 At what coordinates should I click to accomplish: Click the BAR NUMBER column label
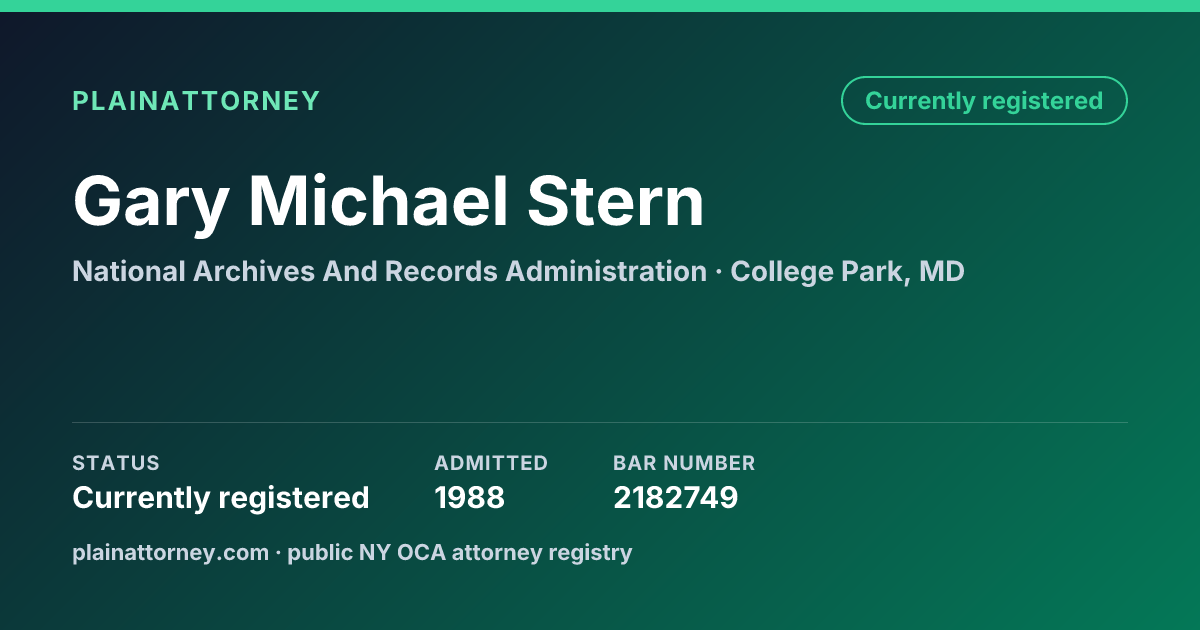(x=684, y=463)
